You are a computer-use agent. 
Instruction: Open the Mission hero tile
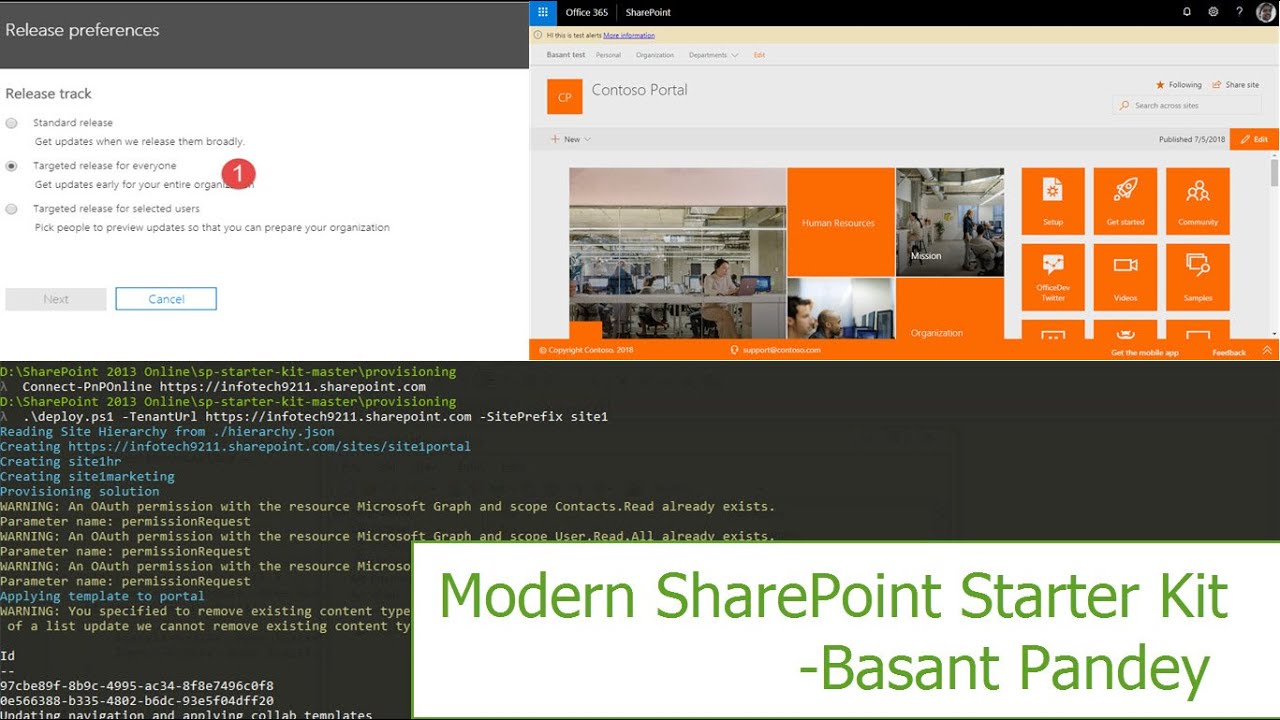click(x=950, y=222)
